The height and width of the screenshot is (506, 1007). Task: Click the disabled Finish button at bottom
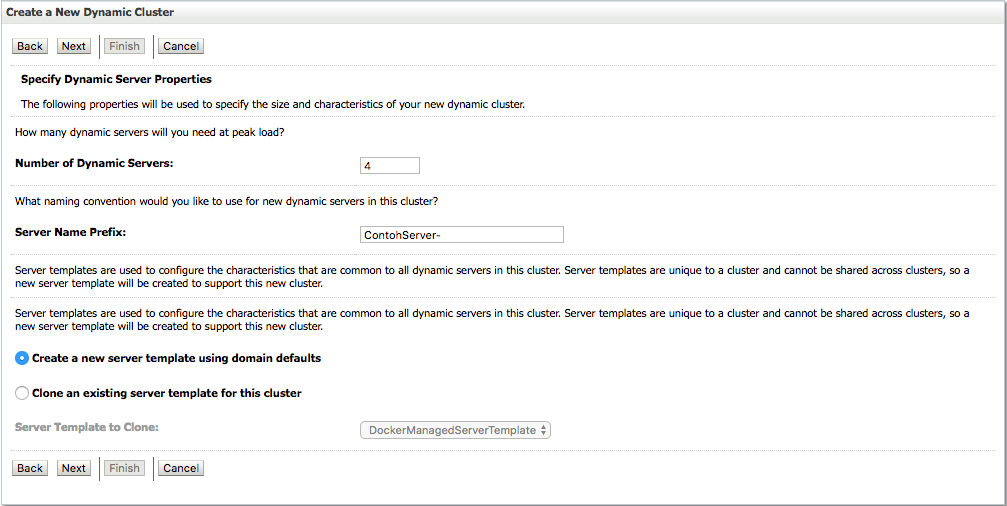click(125, 468)
